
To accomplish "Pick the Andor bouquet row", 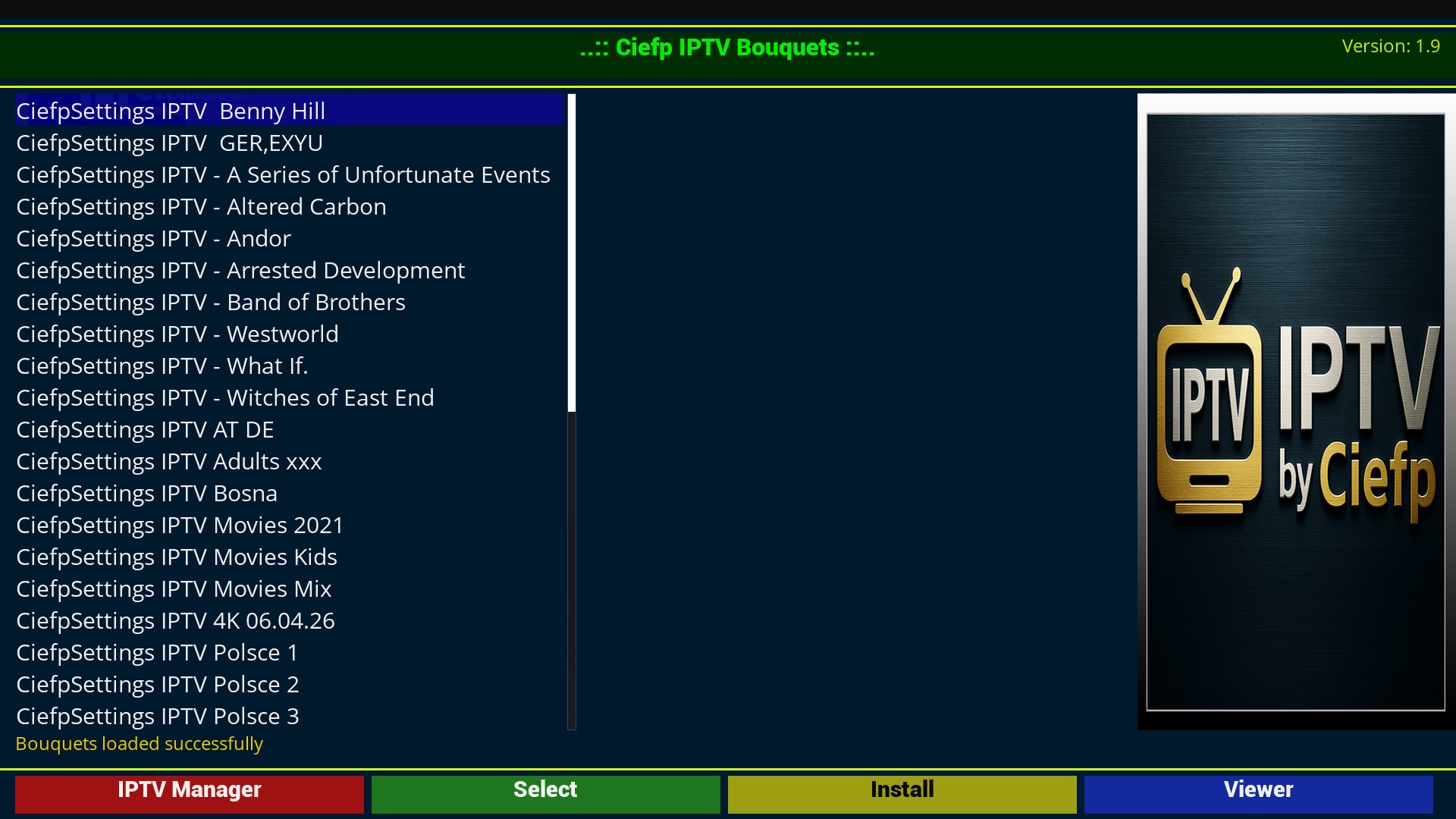I will pyautogui.click(x=289, y=238).
